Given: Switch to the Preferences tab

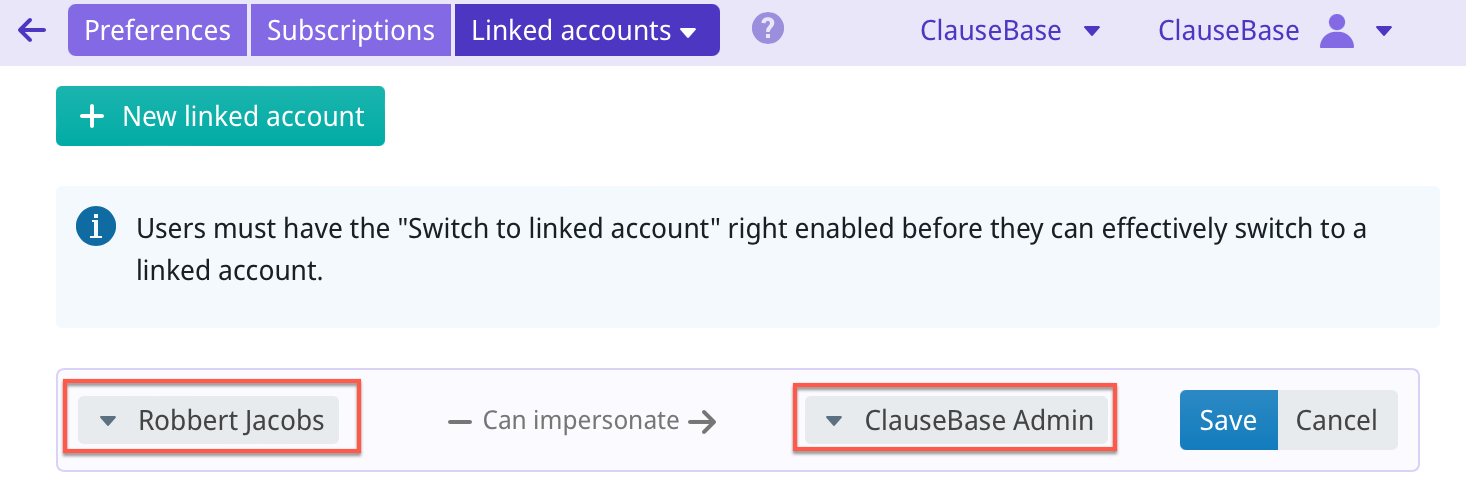Looking at the screenshot, I should pyautogui.click(x=157, y=30).
